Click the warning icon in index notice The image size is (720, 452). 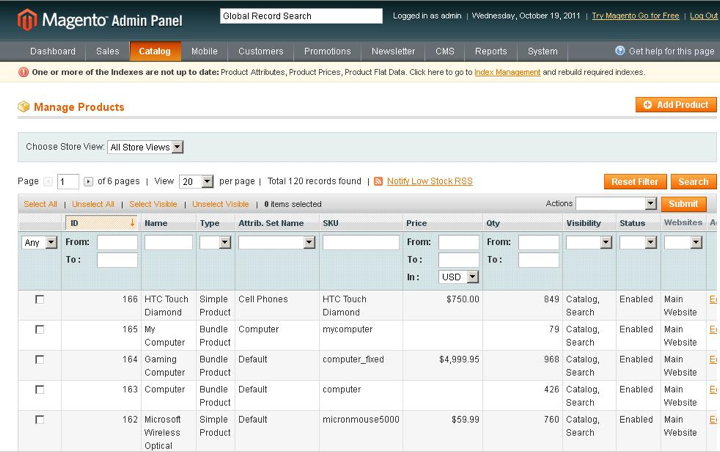click(24, 73)
